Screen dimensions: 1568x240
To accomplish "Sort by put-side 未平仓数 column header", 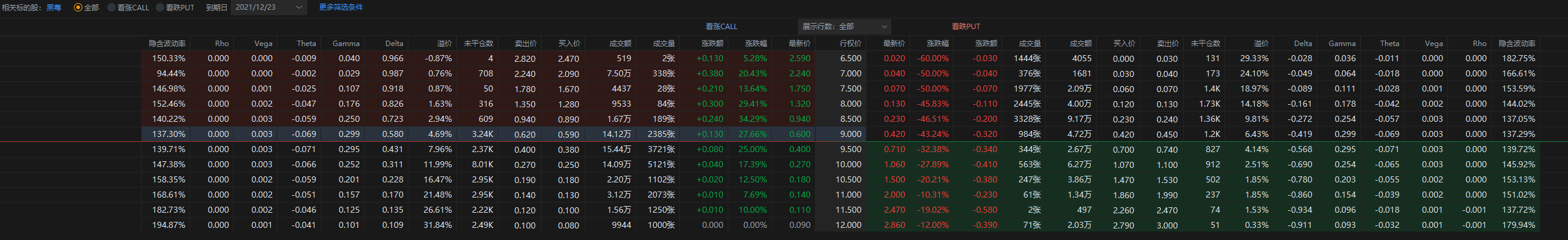I will (x=1205, y=43).
